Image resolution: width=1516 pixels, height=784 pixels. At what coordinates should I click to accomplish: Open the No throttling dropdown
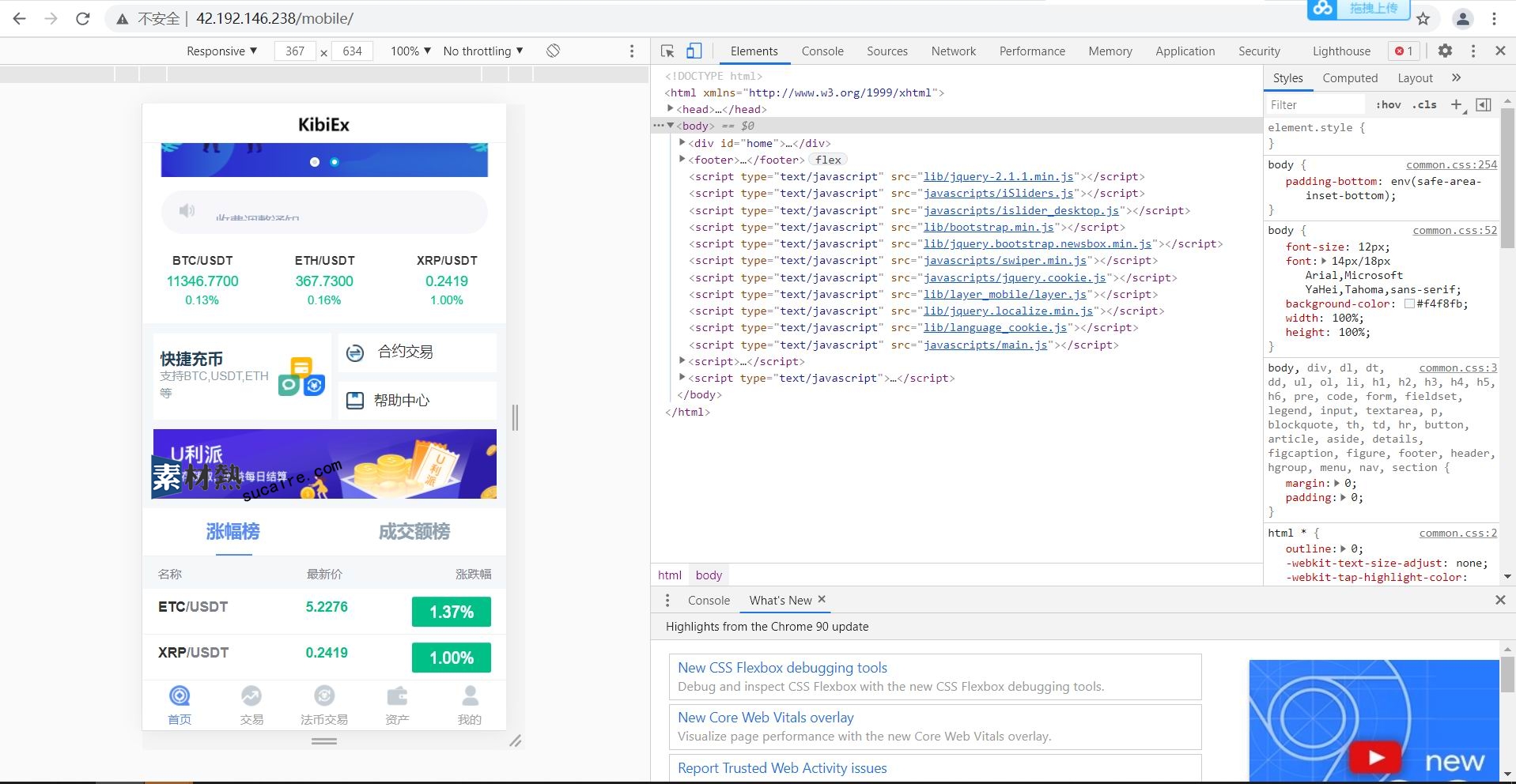(483, 51)
